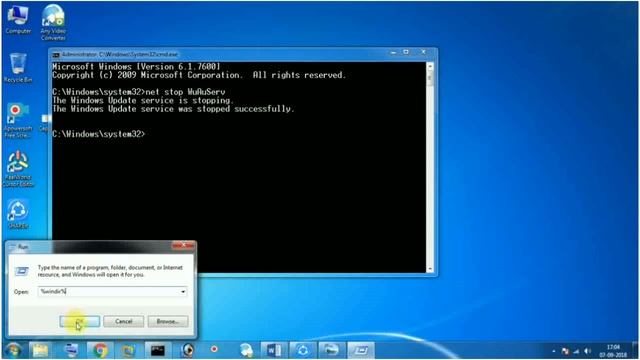This screenshot has height=360, width=640.
Task: Minimize the Command Prompt window
Action: [x=393, y=52]
